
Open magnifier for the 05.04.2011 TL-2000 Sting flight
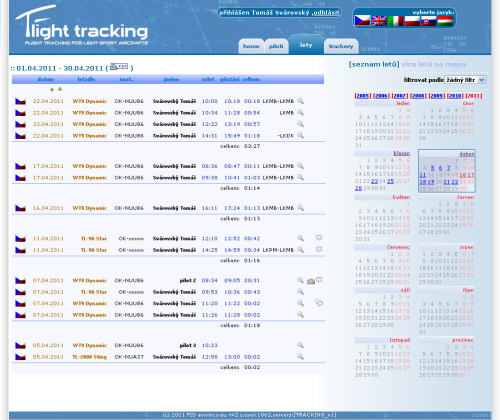pos(300,356)
